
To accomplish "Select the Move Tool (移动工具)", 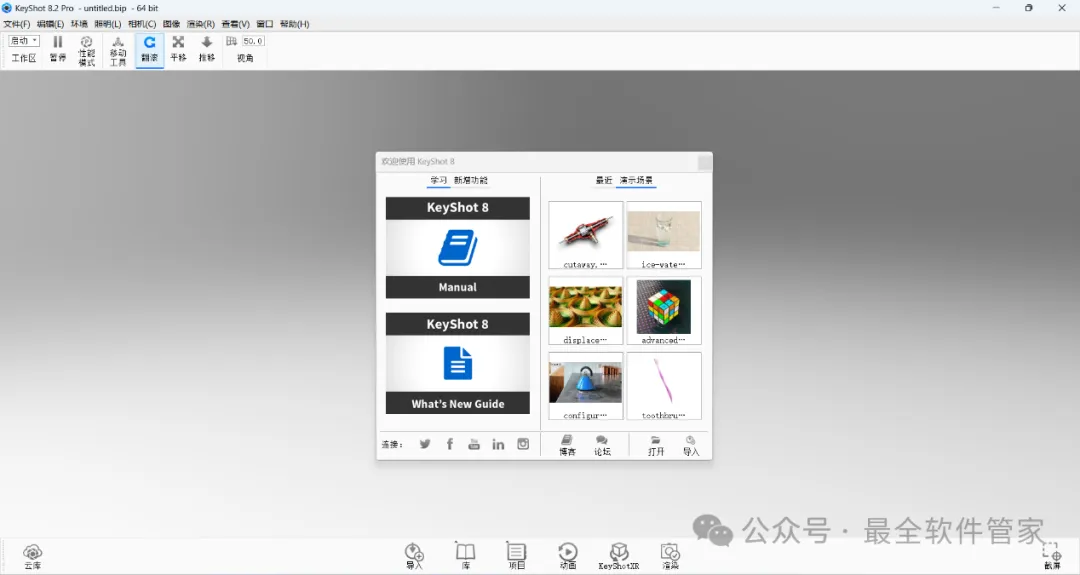I will [118, 51].
